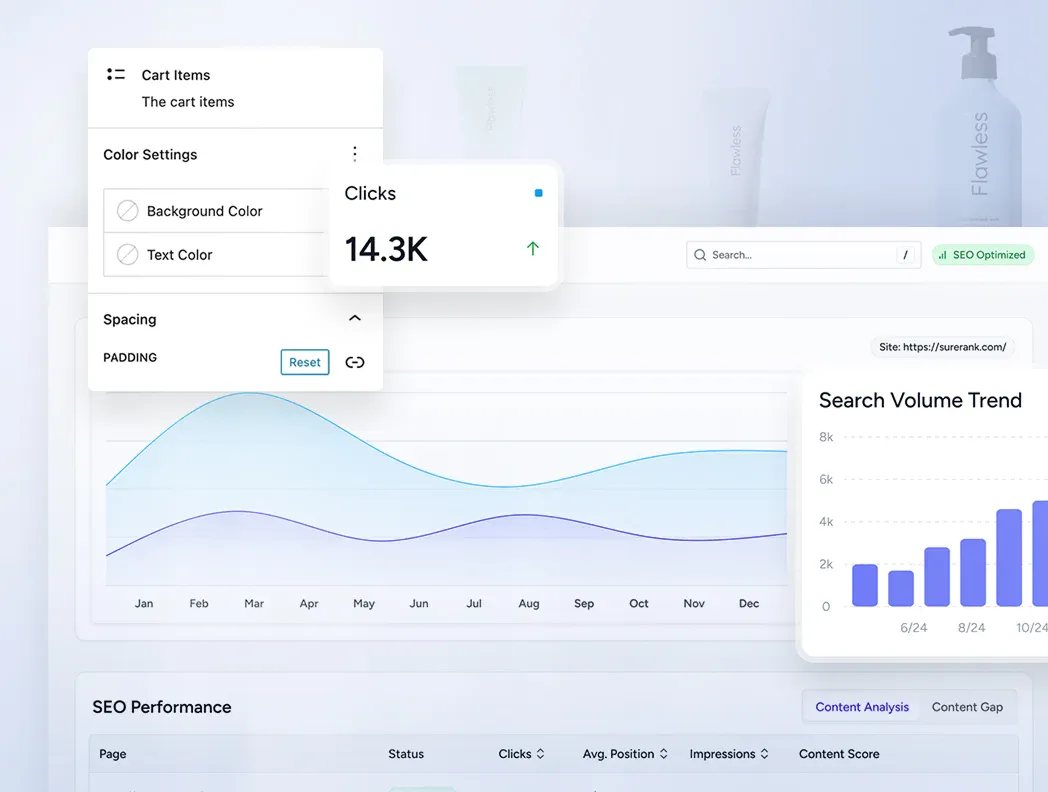Select the Background Color swatch

point(128,211)
